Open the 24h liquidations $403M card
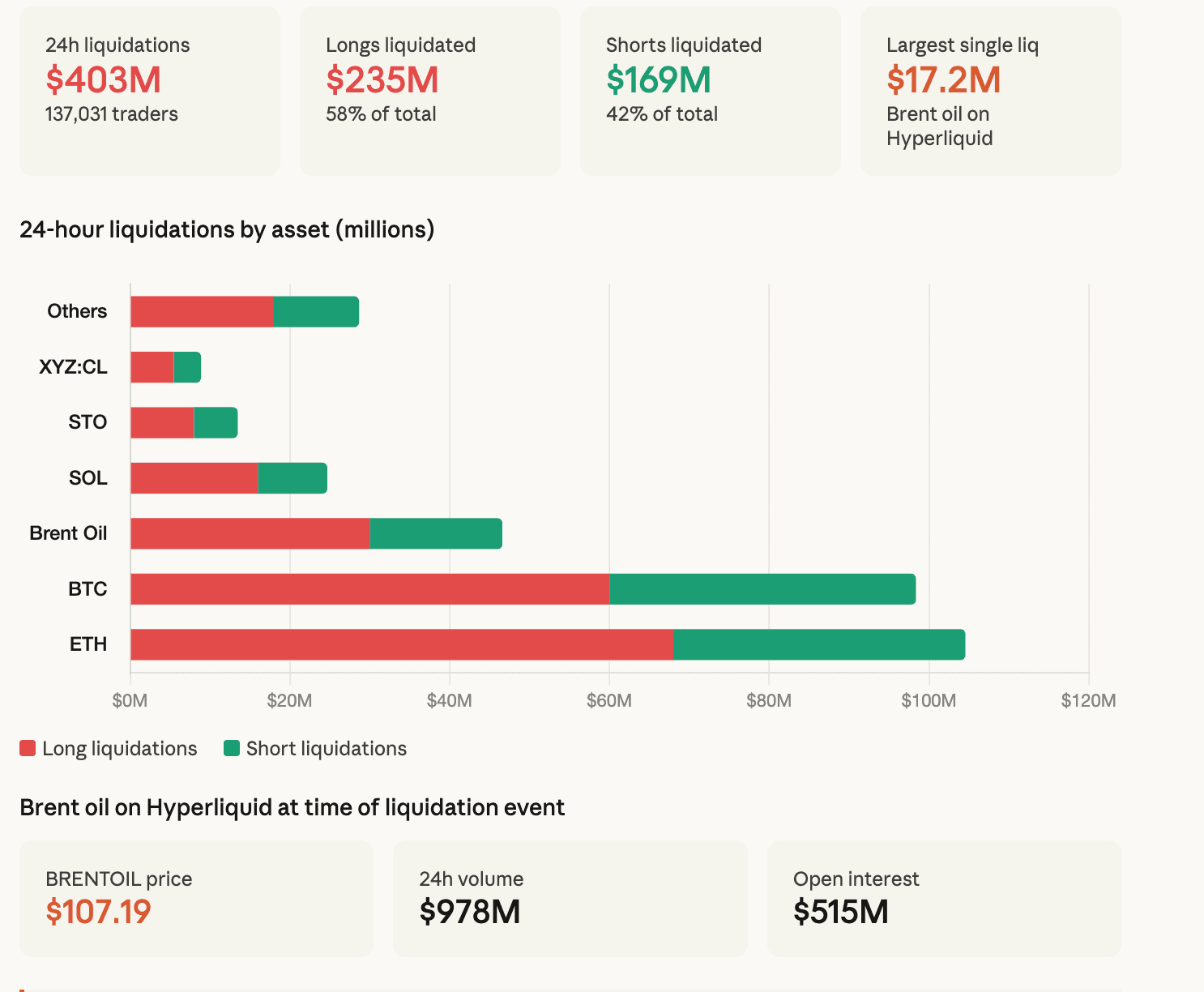 coord(149,91)
